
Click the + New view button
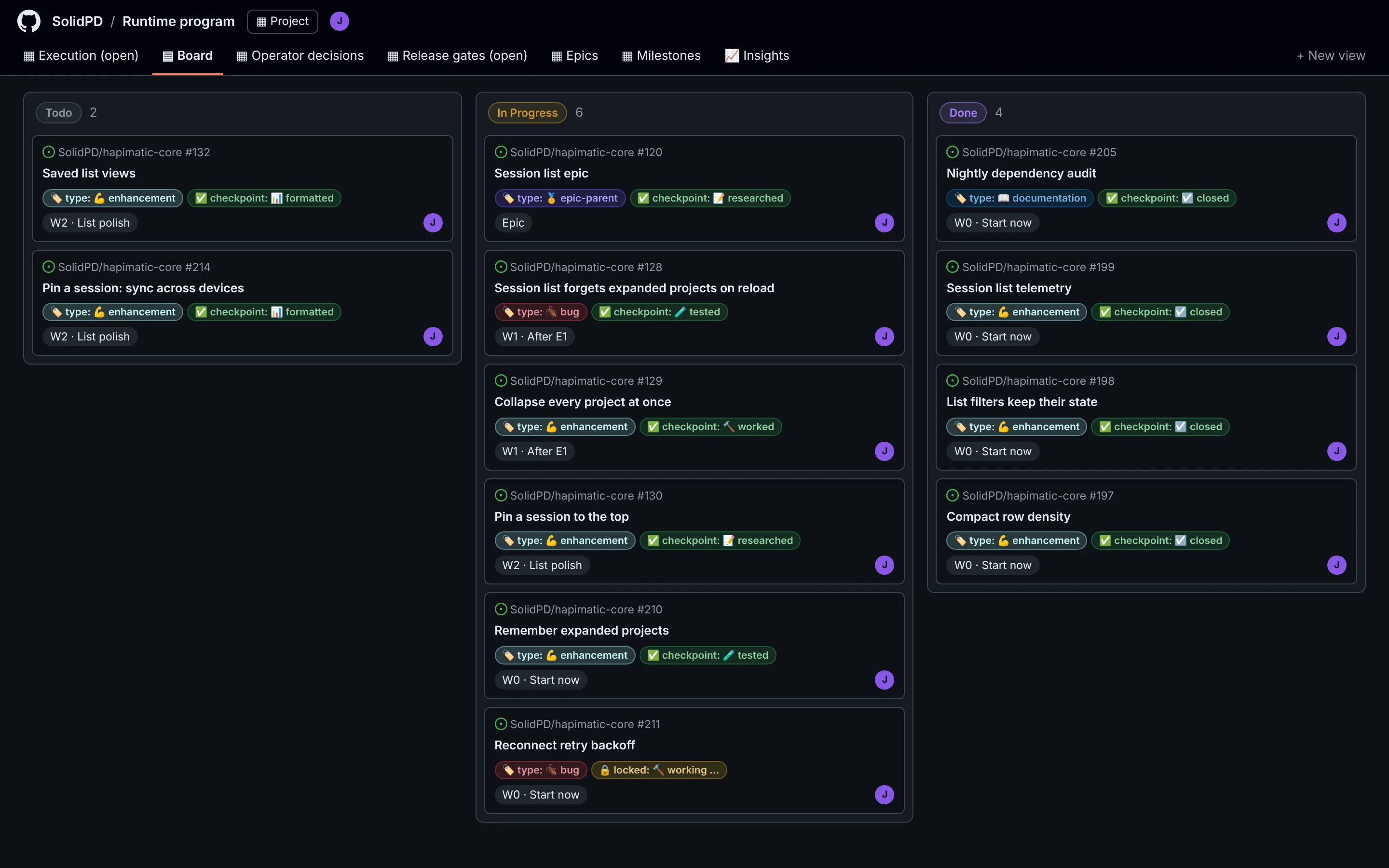1331,55
